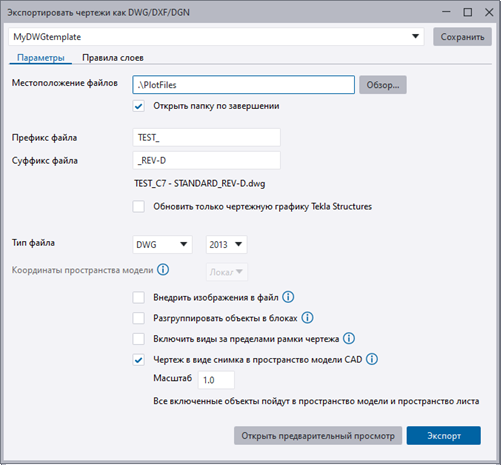Open the MyDWGtemplate settings dropdown
This screenshot has height=465, width=501.
[216, 37]
